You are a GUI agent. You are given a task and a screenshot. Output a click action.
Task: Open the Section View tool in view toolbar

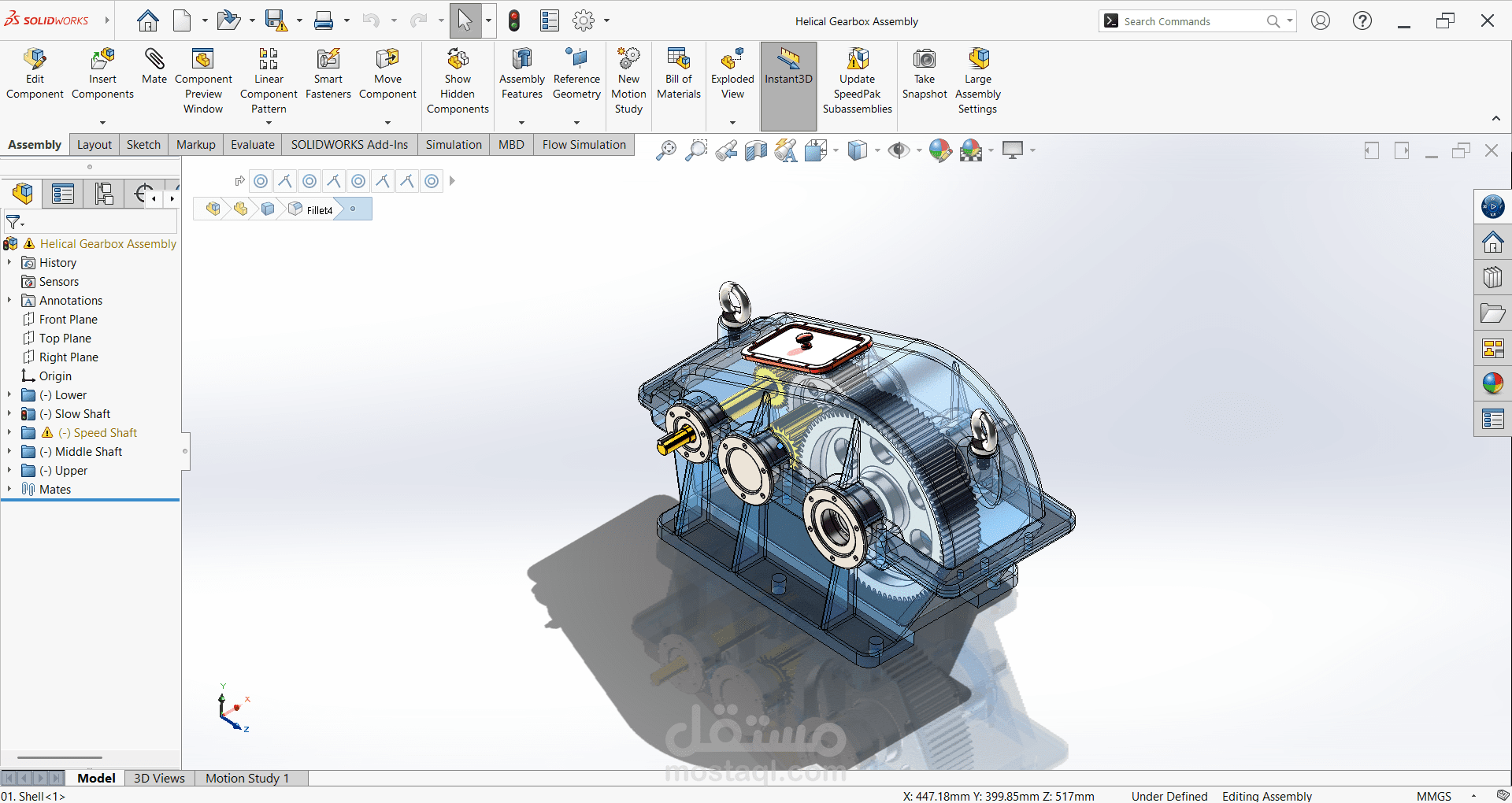[755, 150]
